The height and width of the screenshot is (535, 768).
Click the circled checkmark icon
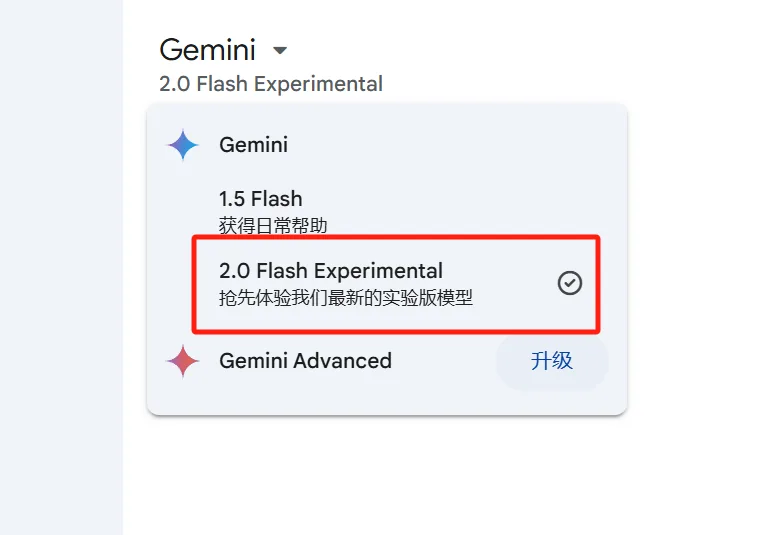570,283
